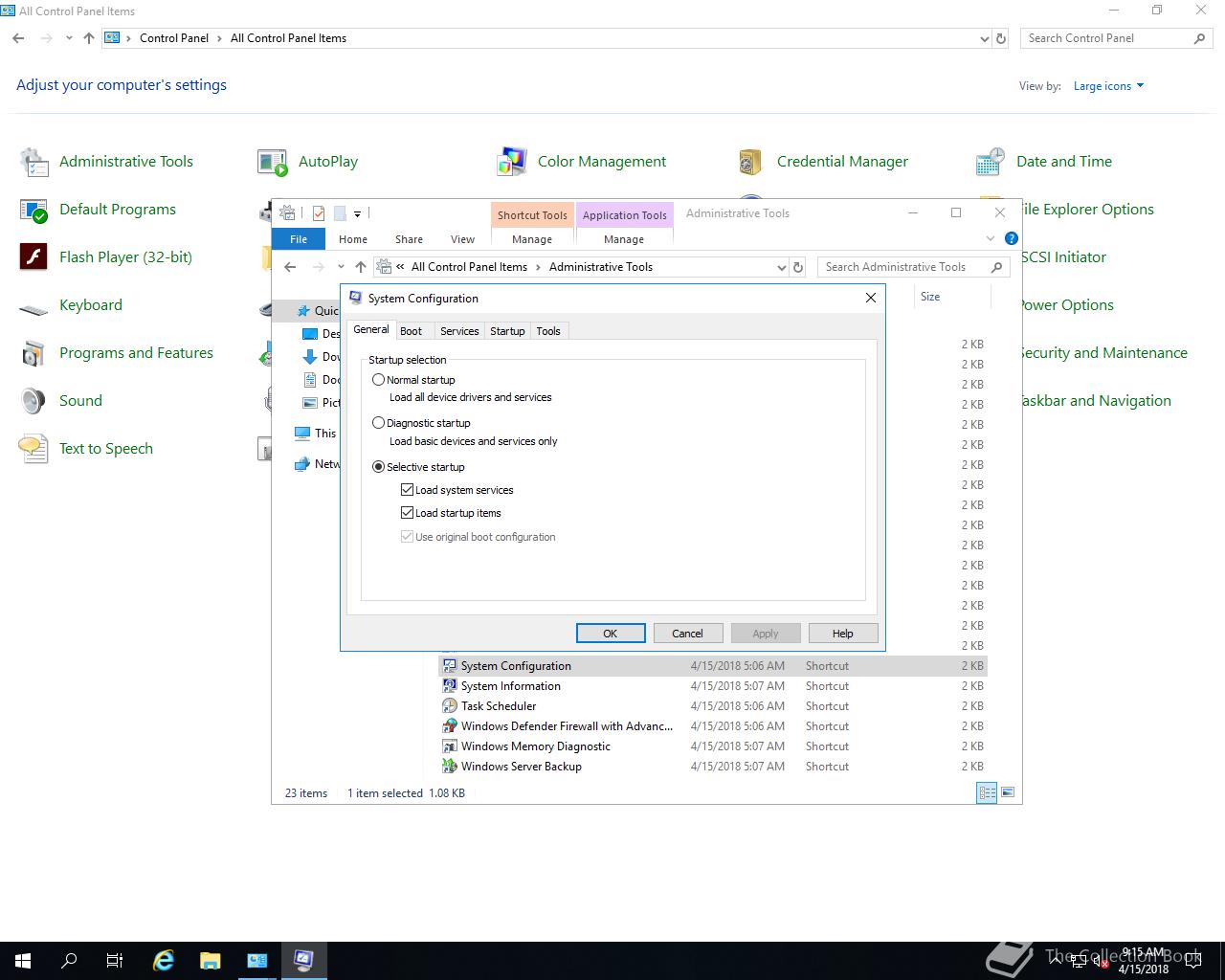Open Credential Manager icon
This screenshot has width=1225, height=980.
pos(750,162)
